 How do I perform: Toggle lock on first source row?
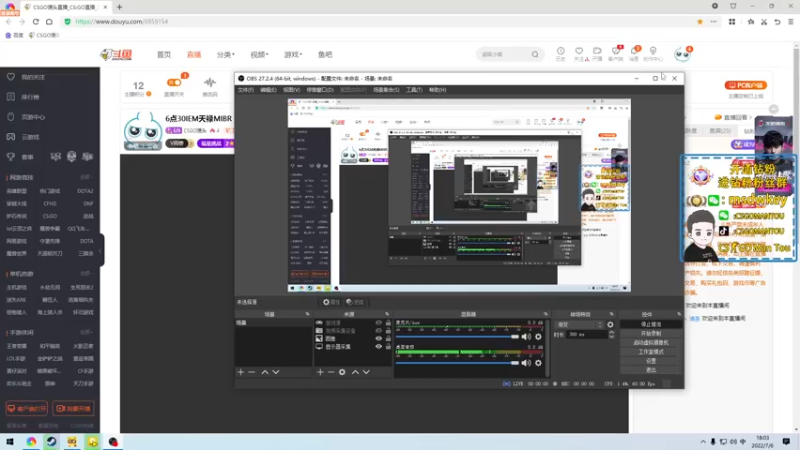[388, 323]
